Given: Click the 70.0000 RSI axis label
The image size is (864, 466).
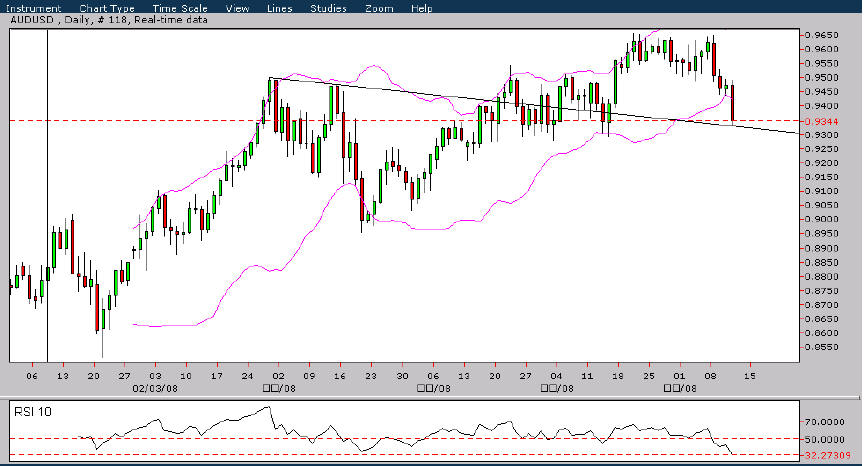Looking at the screenshot, I should pos(825,422).
